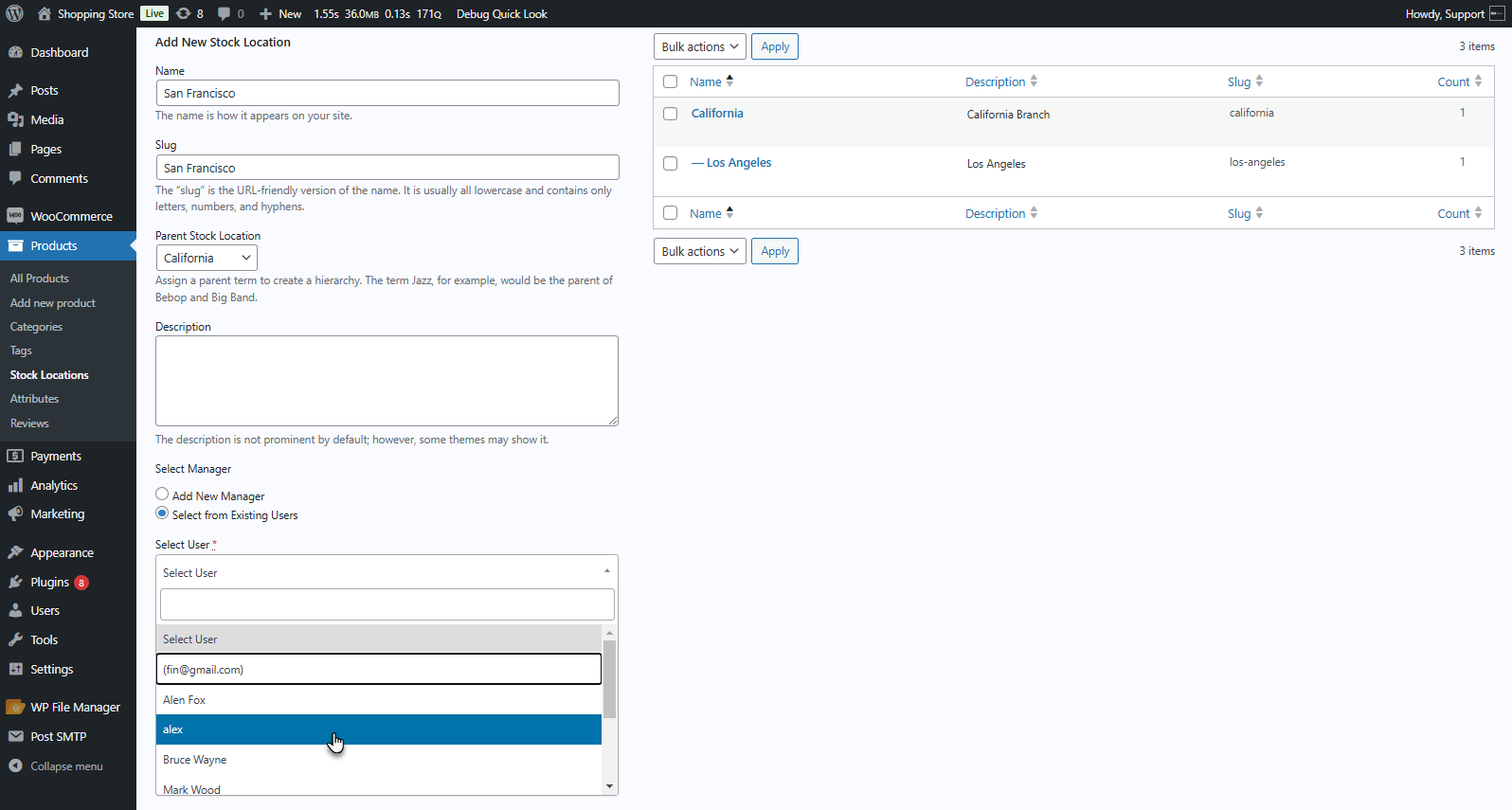
Task: Click the user list scroll-down arrow
Action: click(x=609, y=786)
